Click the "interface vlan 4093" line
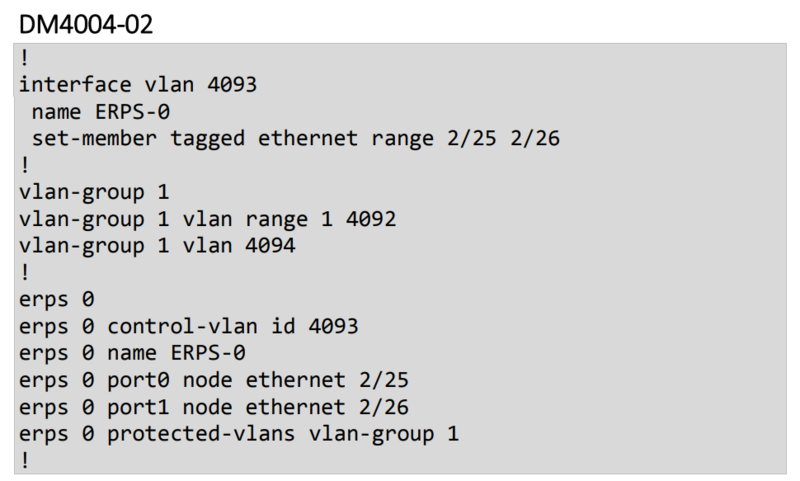 tap(138, 85)
